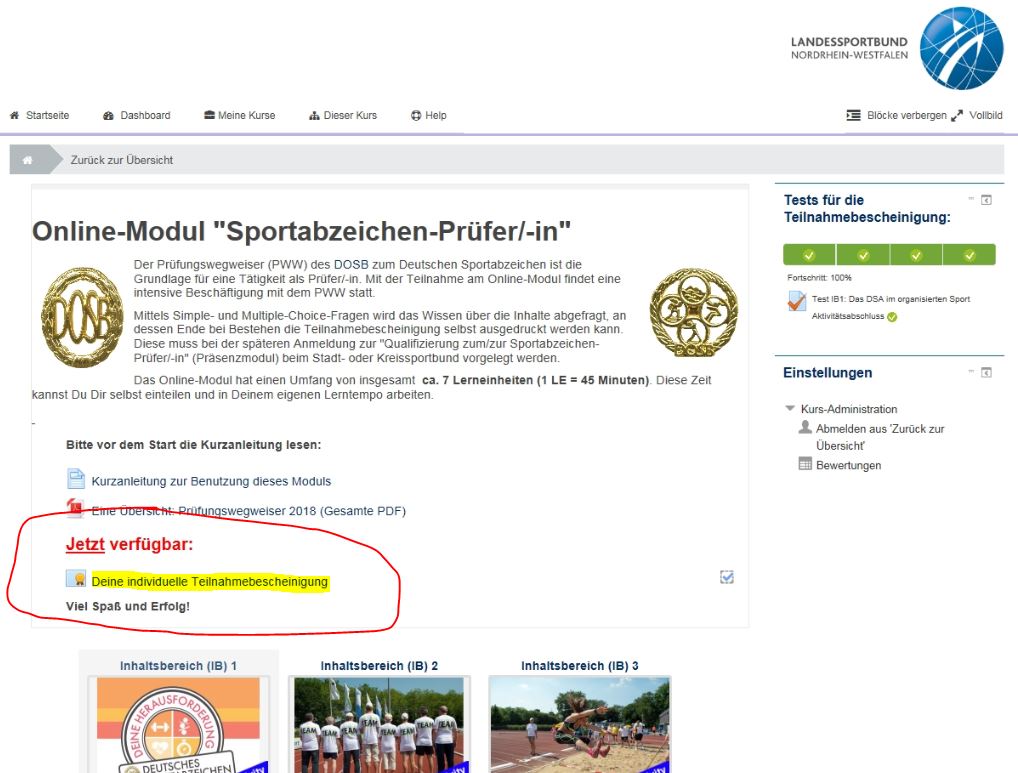Open Inhaltsbereich (IB) 3 thumbnail
This screenshot has height=773, width=1018.
pos(580,724)
